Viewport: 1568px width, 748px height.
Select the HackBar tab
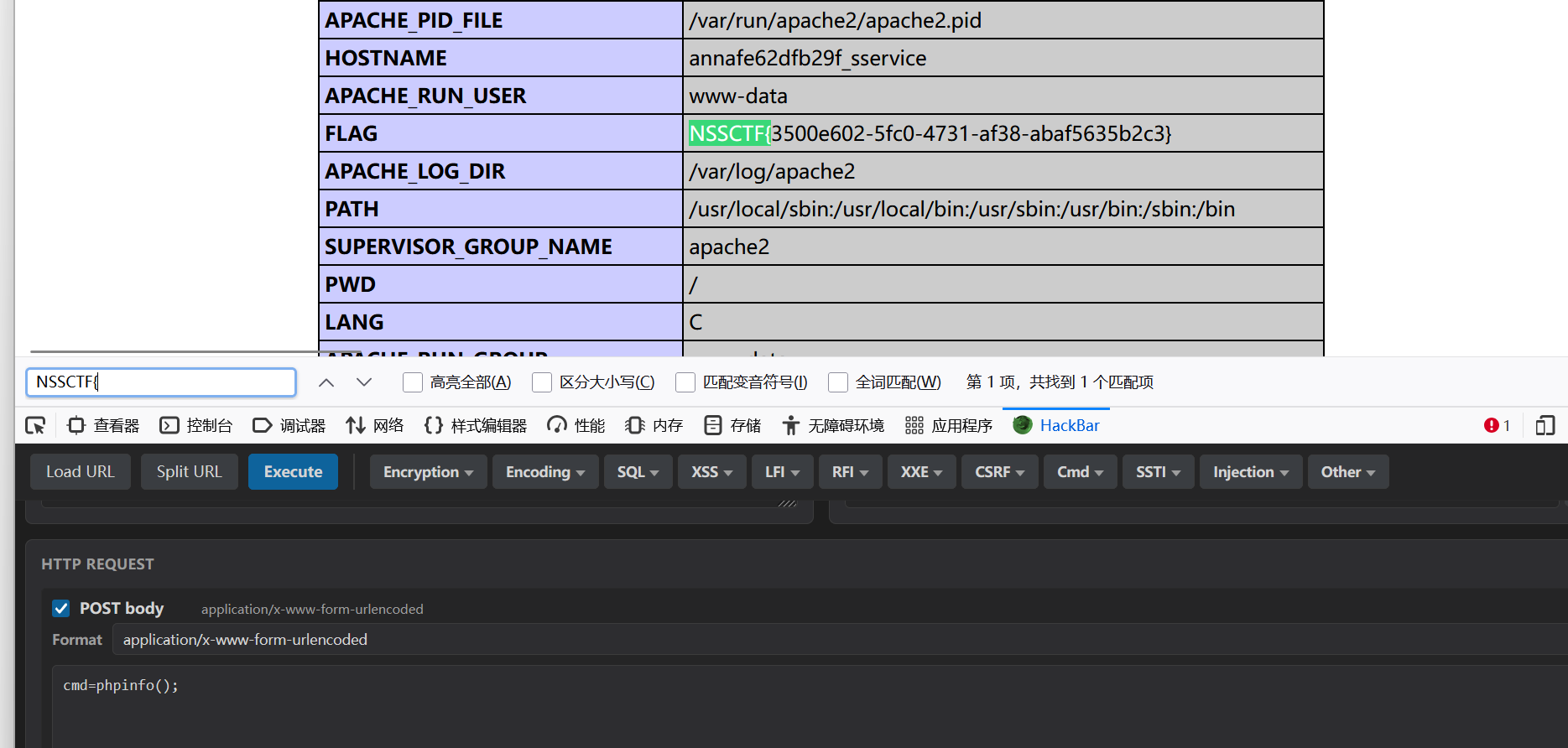1056,426
